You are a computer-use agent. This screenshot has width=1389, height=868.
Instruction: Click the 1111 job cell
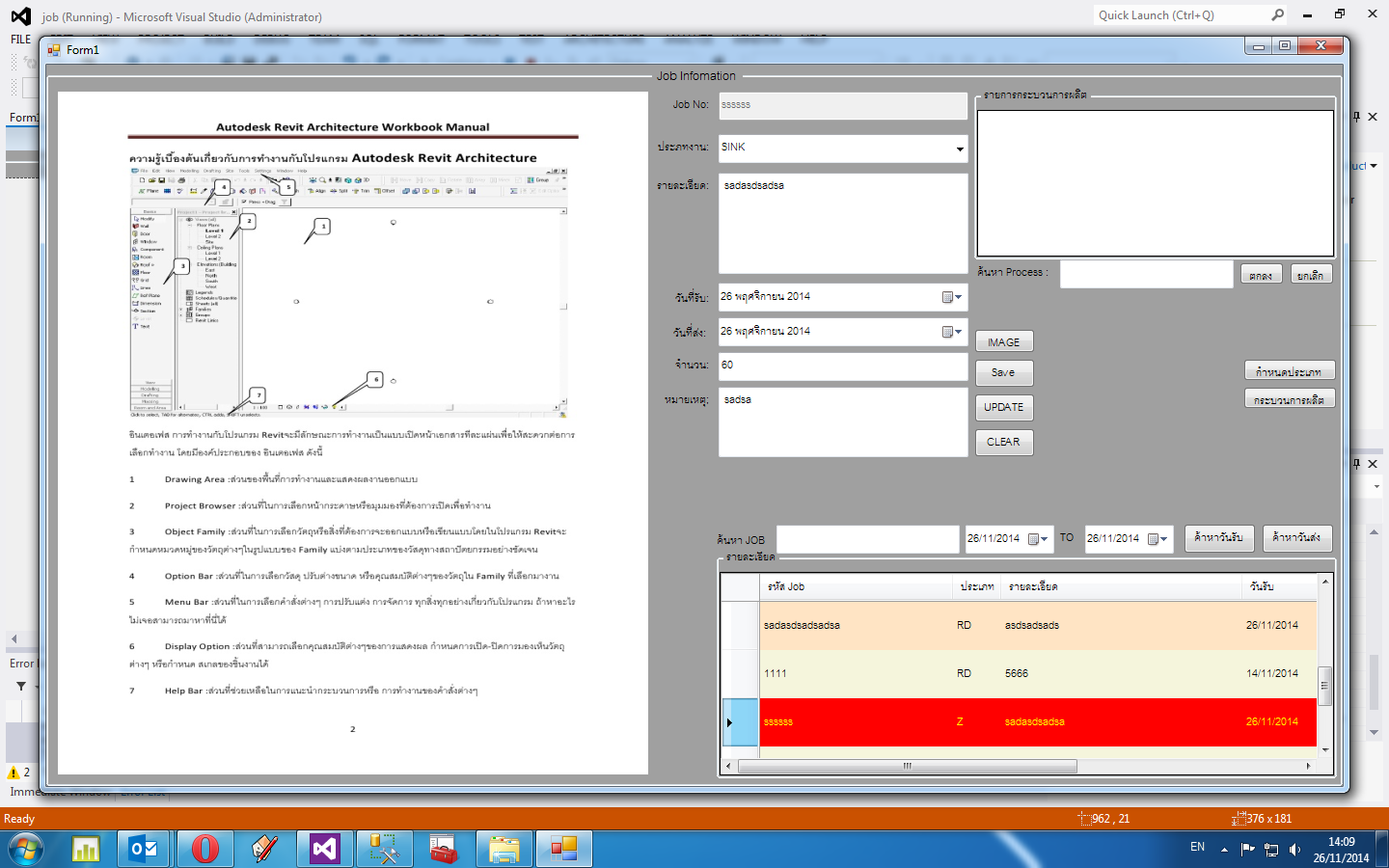click(x=857, y=674)
